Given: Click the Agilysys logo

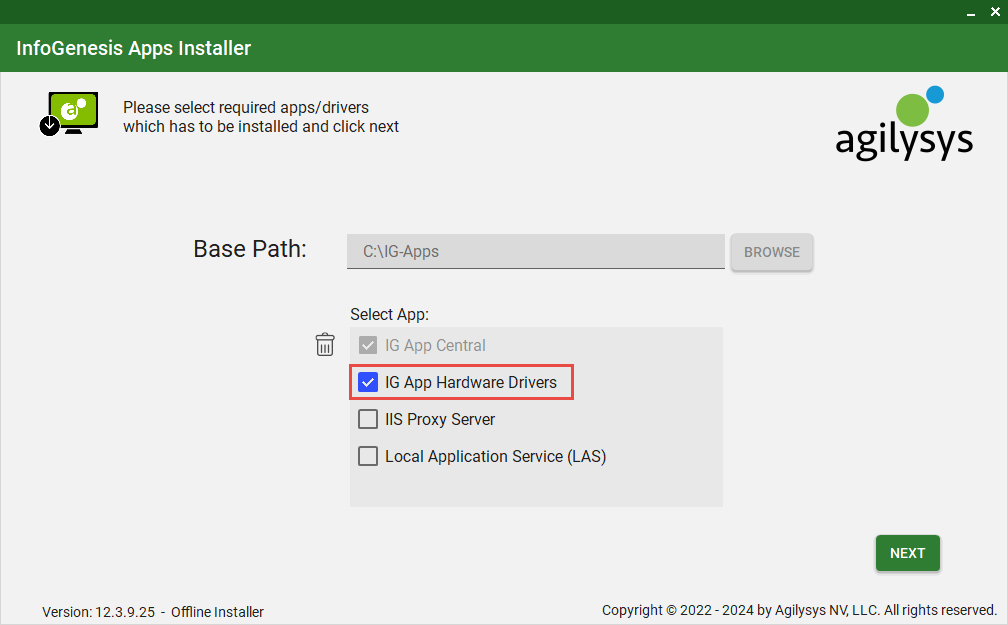Looking at the screenshot, I should point(904,123).
